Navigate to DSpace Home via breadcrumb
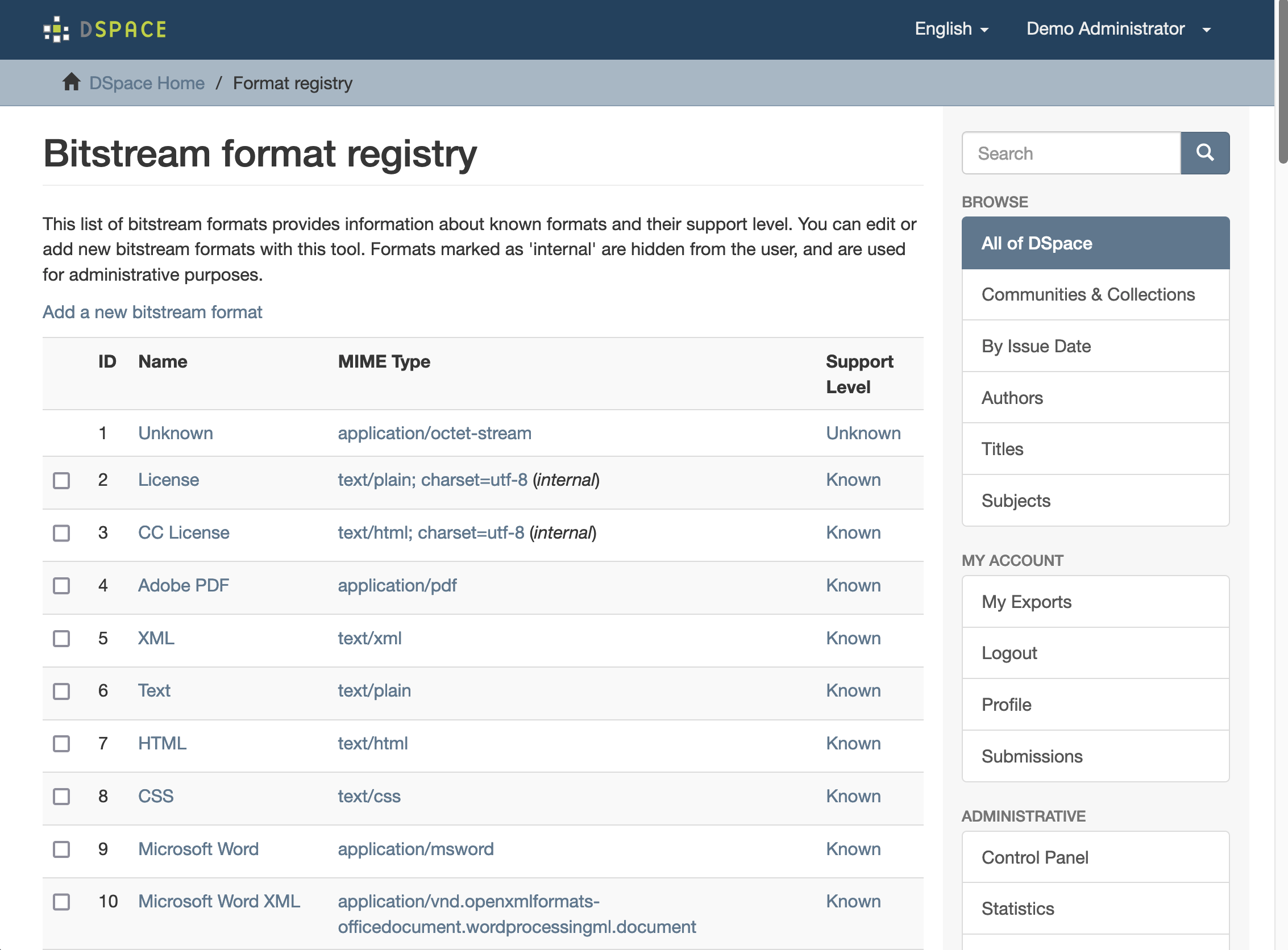This screenshot has width=1288, height=950. [147, 82]
